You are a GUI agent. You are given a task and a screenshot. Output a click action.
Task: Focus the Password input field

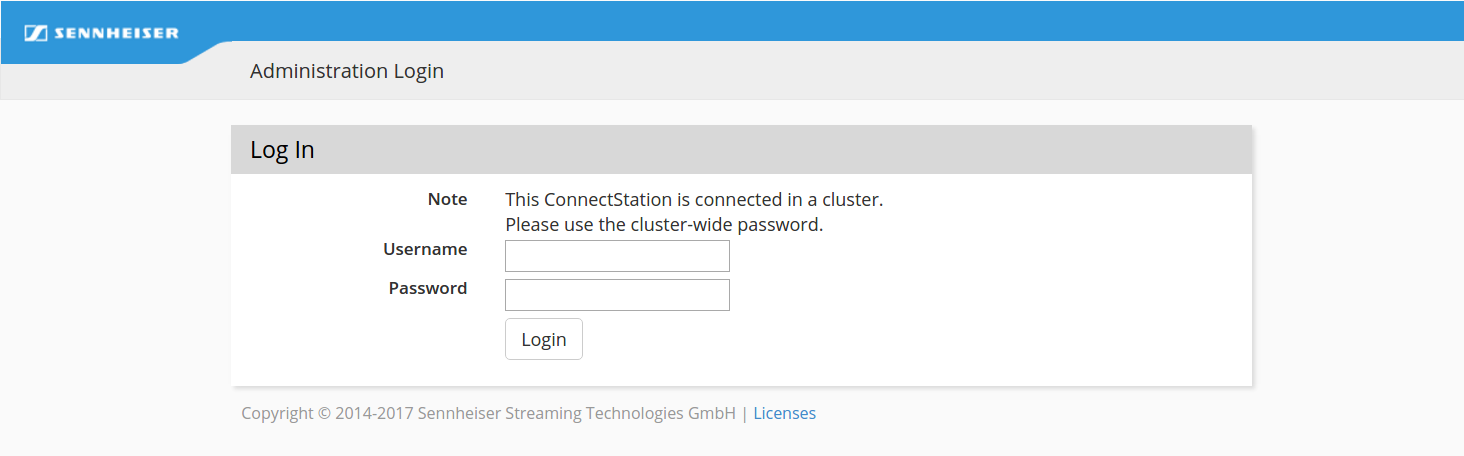[617, 295]
